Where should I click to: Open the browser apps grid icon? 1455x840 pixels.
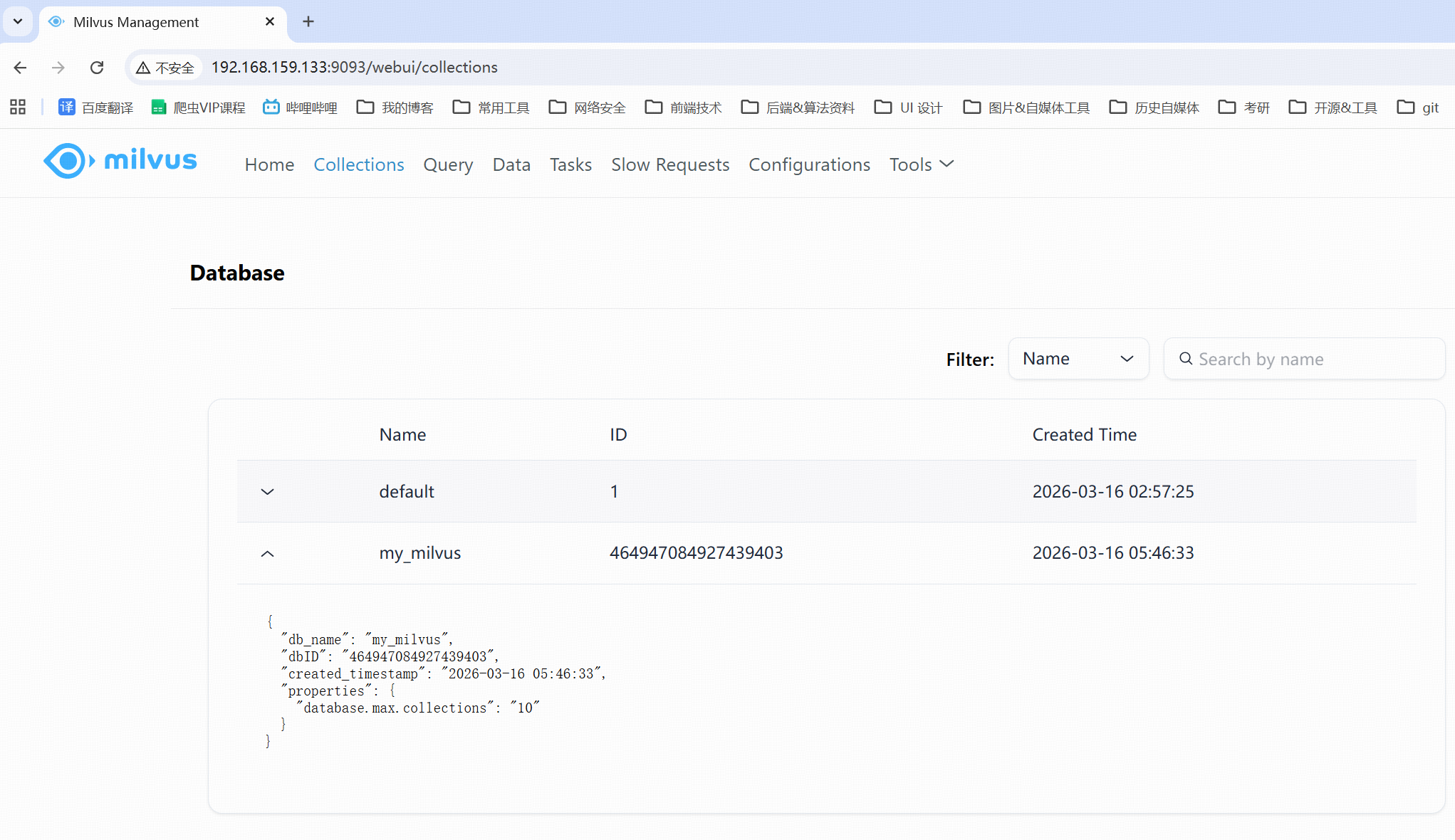click(18, 107)
